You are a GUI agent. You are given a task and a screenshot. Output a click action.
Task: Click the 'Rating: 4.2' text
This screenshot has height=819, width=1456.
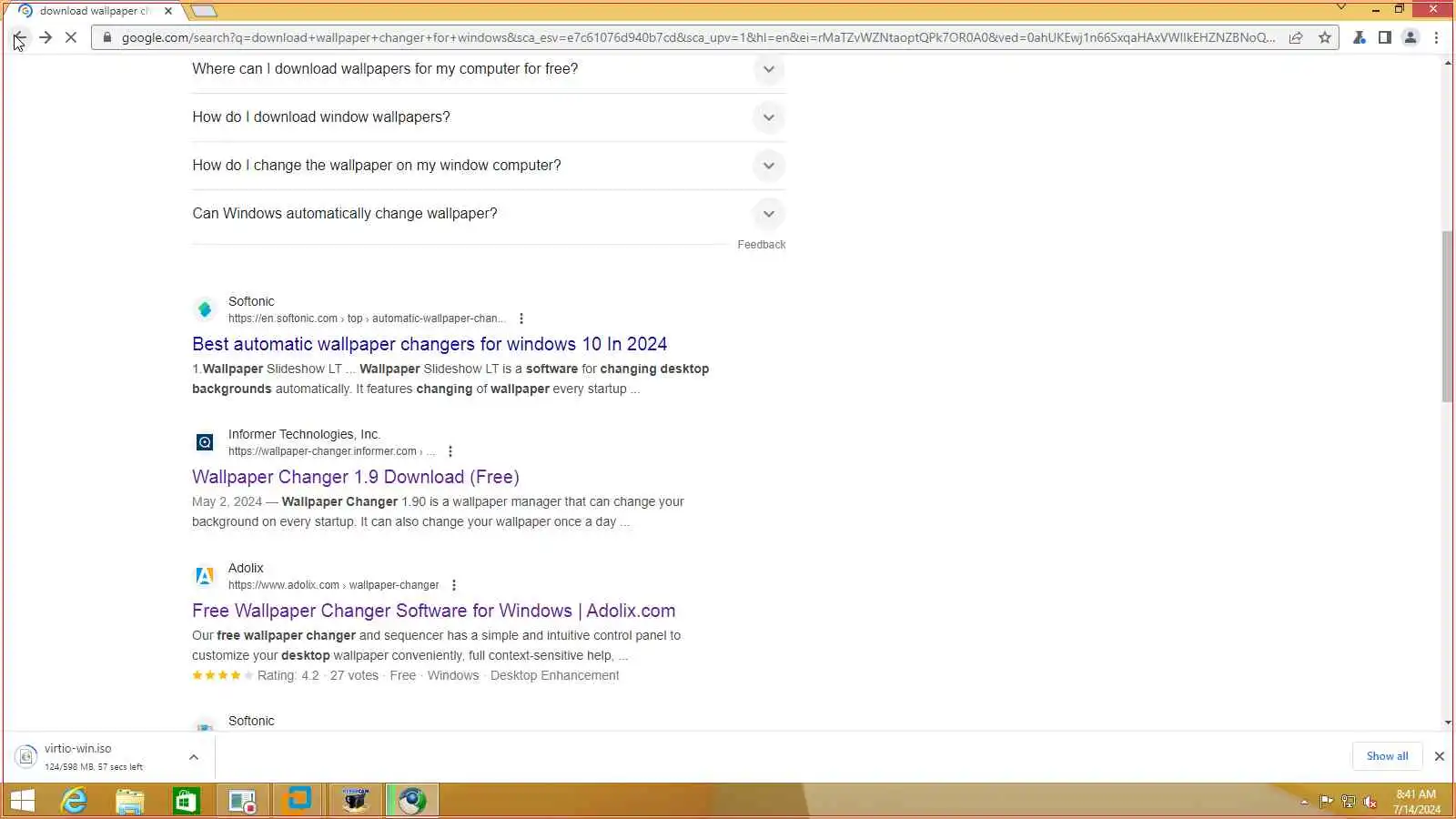(x=288, y=675)
